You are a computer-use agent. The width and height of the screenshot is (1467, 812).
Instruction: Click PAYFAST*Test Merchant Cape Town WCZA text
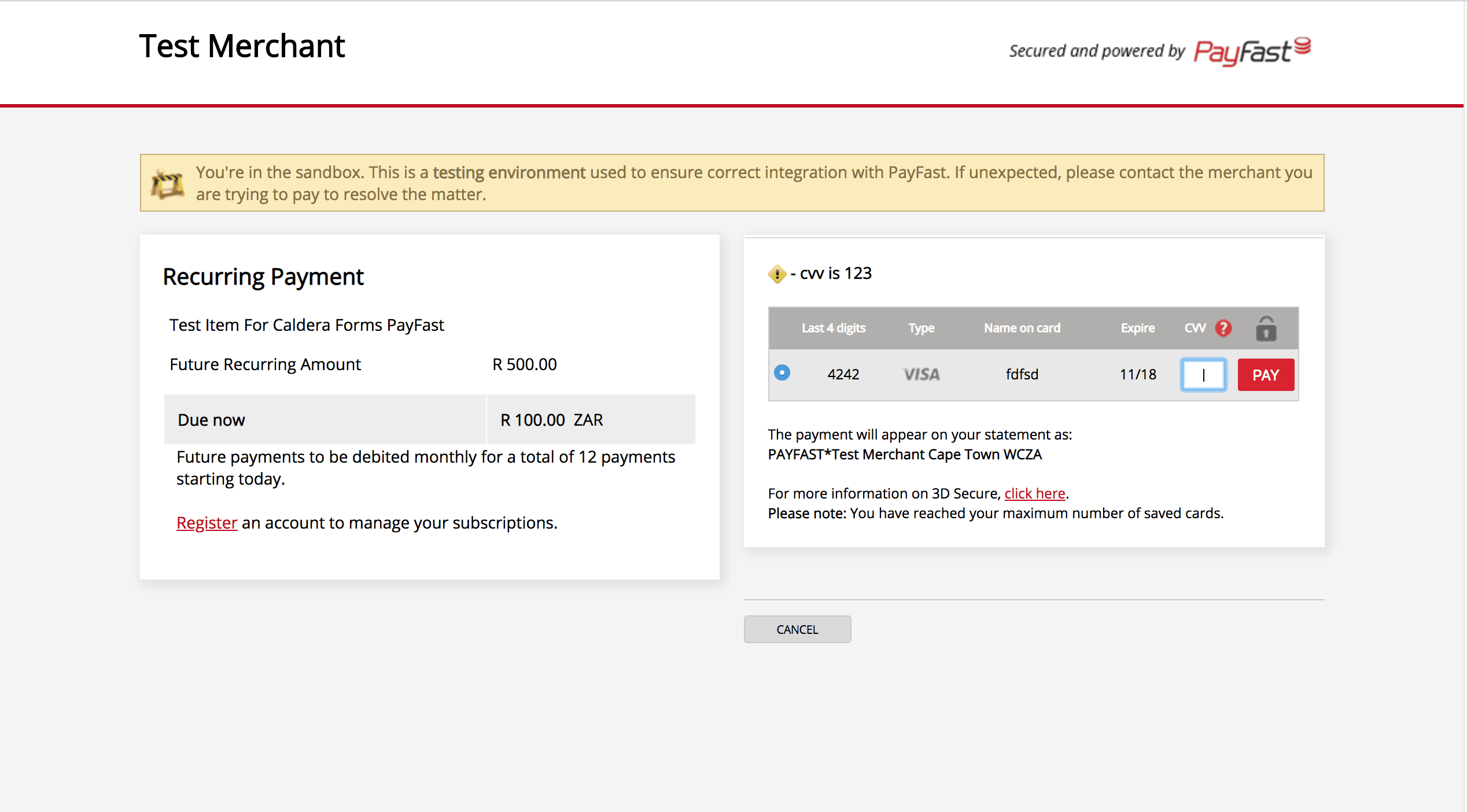coord(905,455)
